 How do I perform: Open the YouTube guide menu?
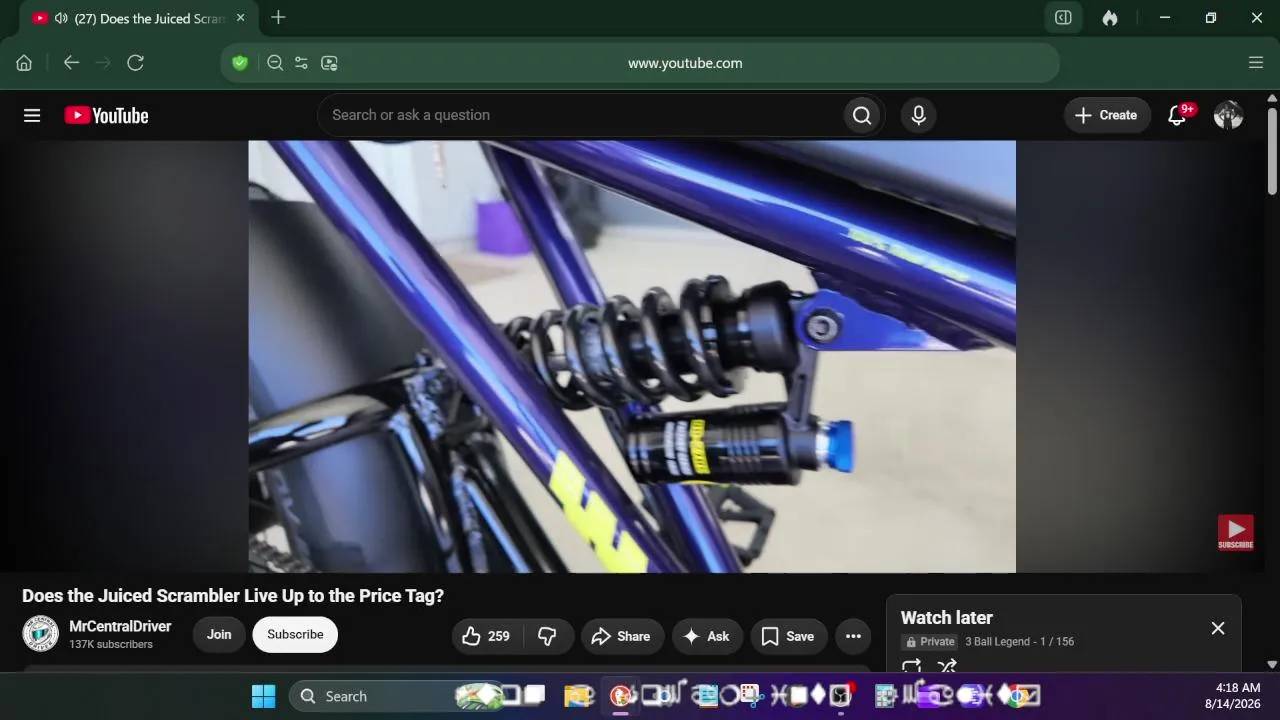pos(32,116)
